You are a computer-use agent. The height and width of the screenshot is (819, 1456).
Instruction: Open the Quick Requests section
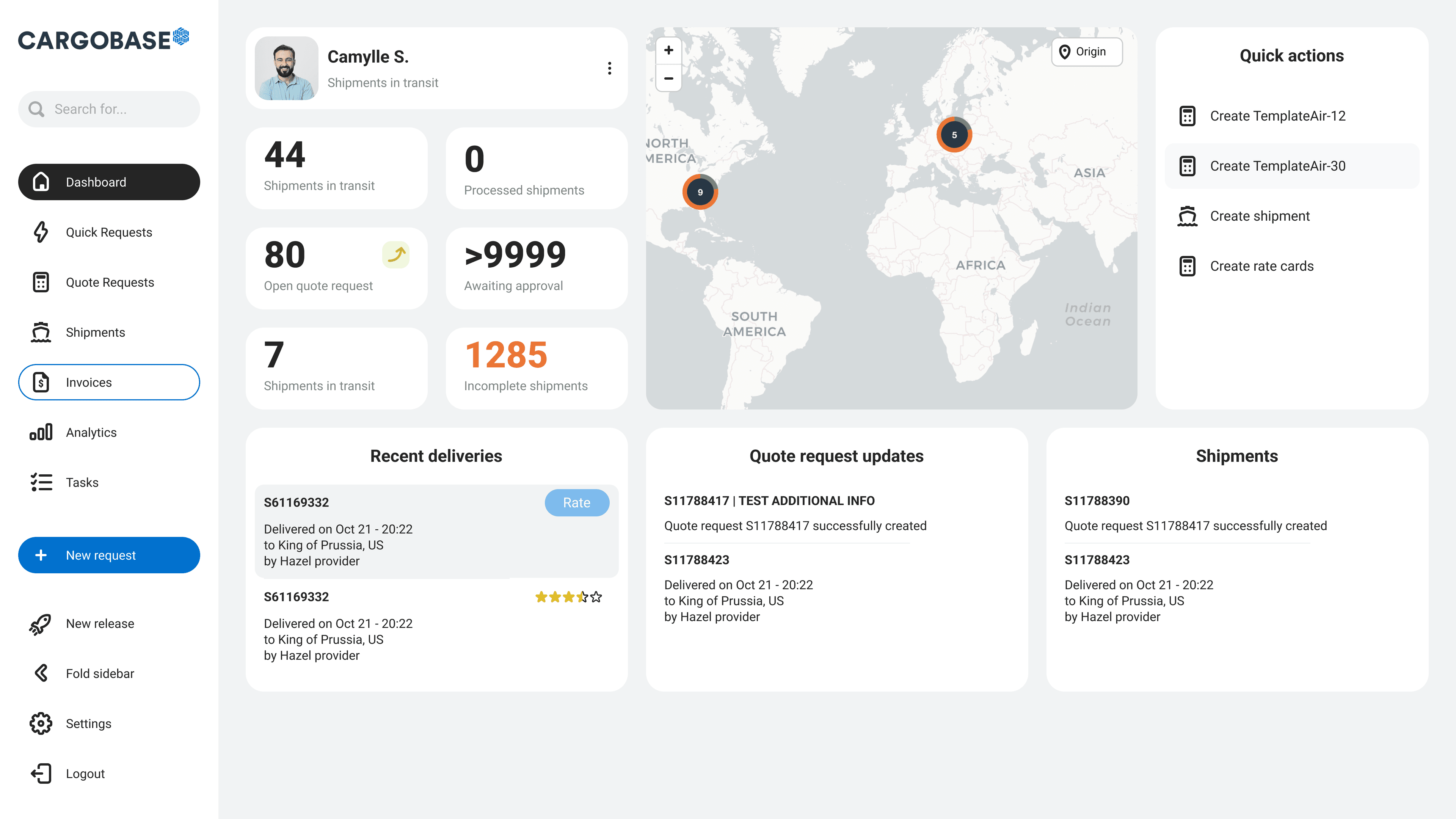[x=108, y=232]
